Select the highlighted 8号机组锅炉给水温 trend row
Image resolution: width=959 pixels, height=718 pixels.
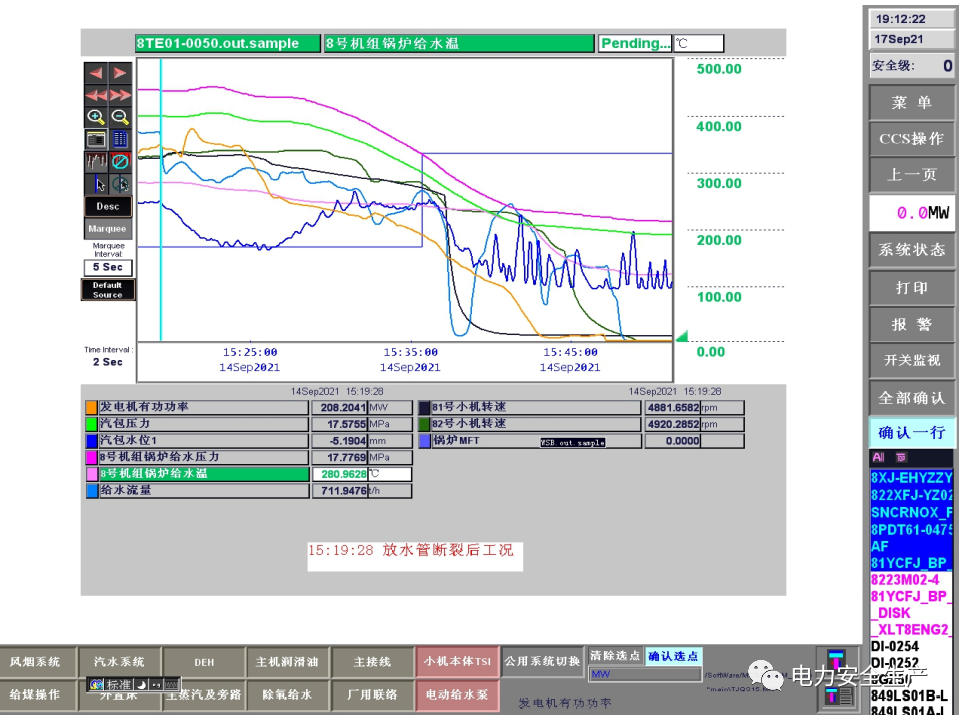[x=204, y=474]
